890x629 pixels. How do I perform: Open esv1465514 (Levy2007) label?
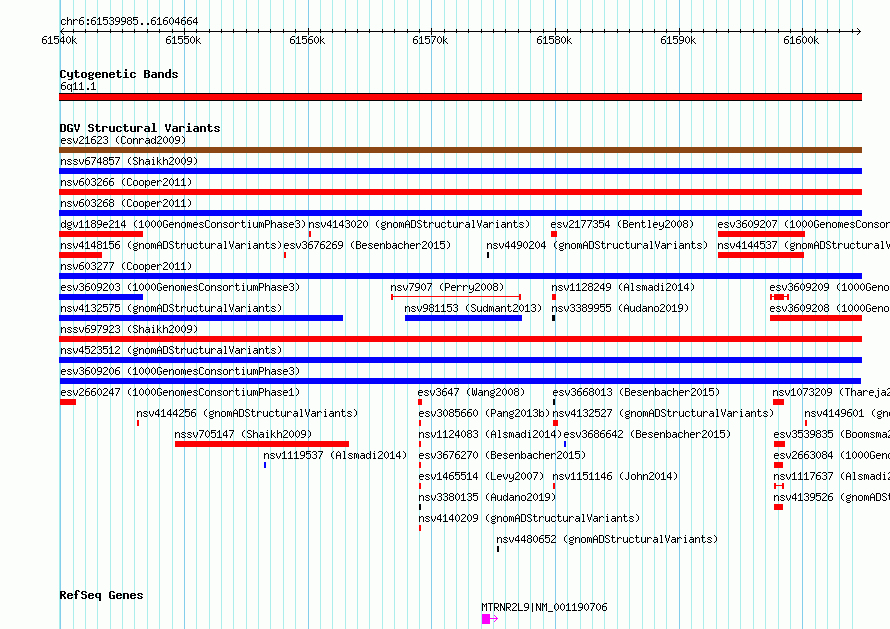pyautogui.click(x=481, y=476)
